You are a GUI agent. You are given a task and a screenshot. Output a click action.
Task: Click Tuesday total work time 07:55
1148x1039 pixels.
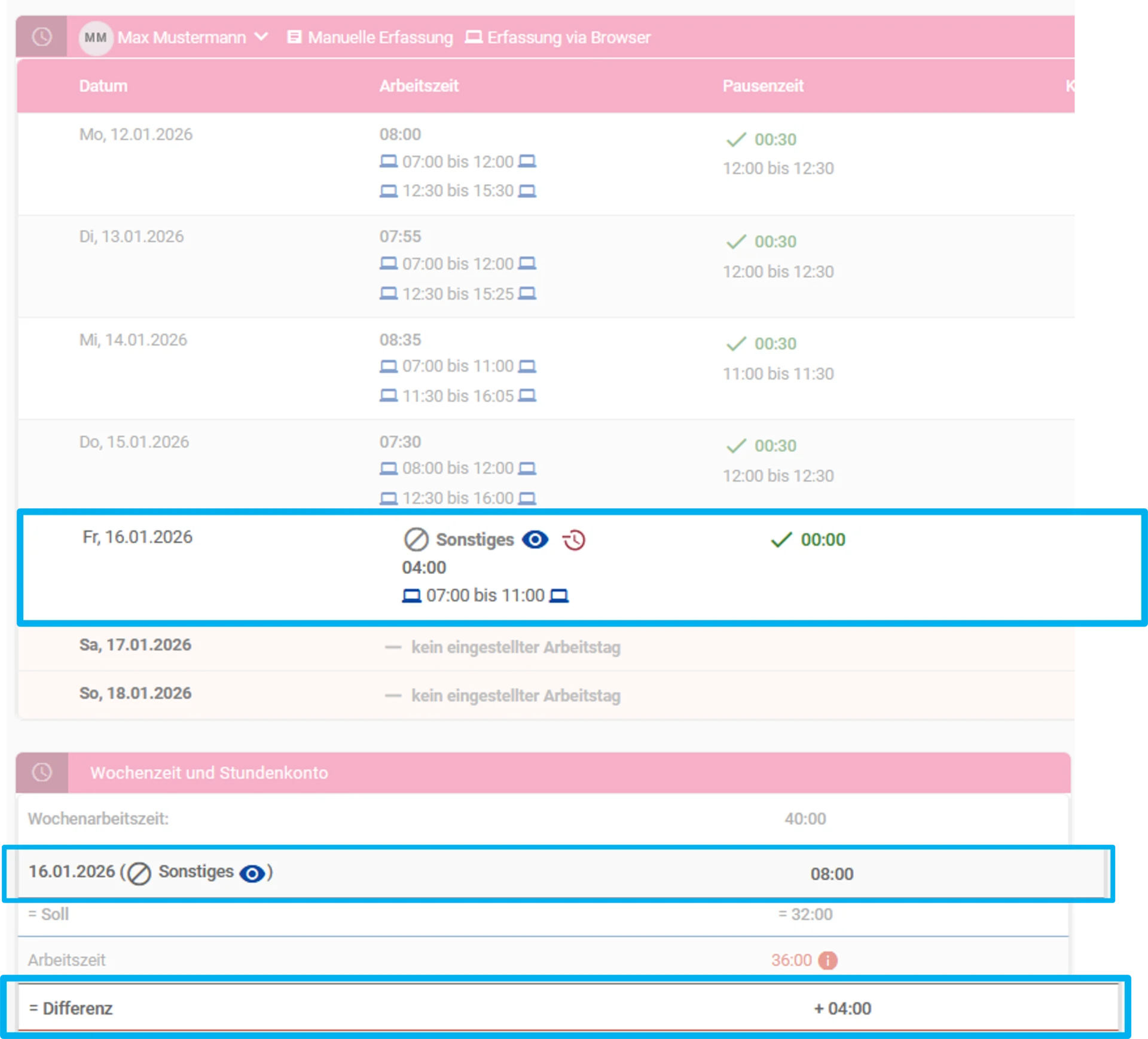tap(400, 237)
